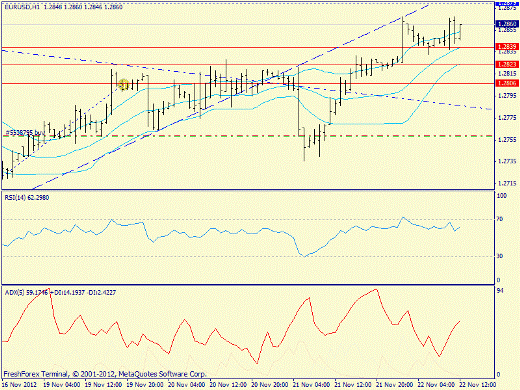Click the 22 Nov 04:00 time label
This screenshot has height=390, width=520.
pyautogui.click(x=437, y=384)
